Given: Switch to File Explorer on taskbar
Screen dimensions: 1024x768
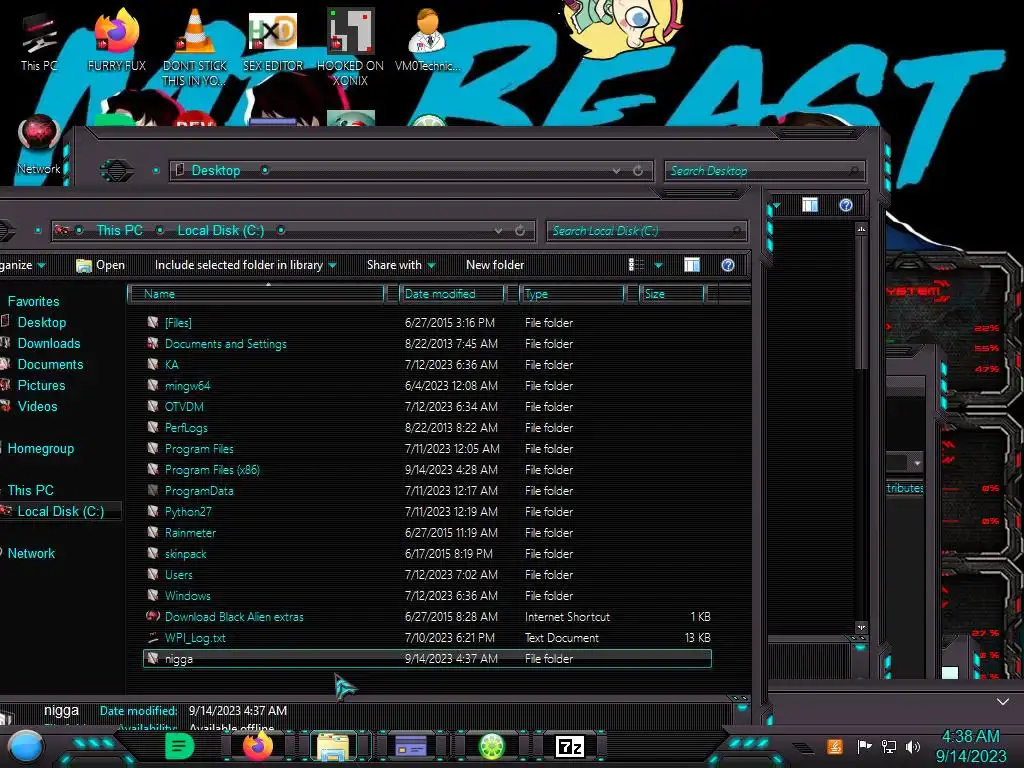Looking at the screenshot, I should tap(334, 746).
